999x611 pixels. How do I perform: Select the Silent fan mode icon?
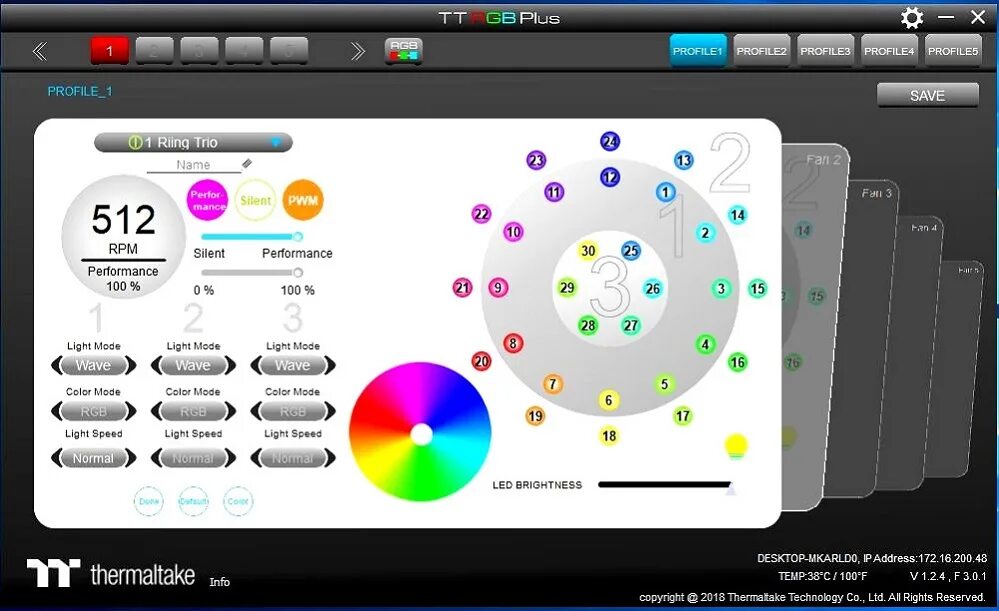[255, 200]
